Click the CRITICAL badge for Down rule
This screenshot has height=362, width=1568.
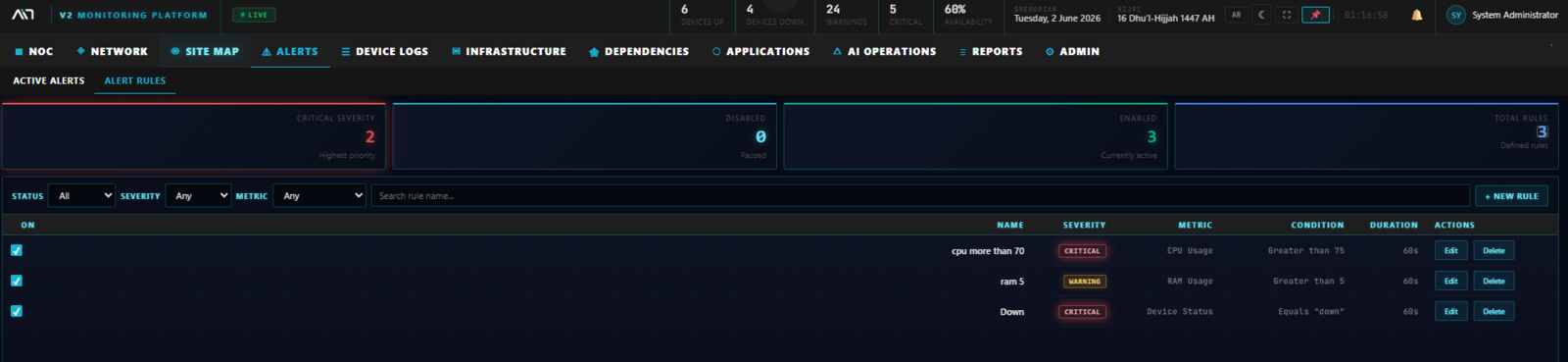[1082, 312]
